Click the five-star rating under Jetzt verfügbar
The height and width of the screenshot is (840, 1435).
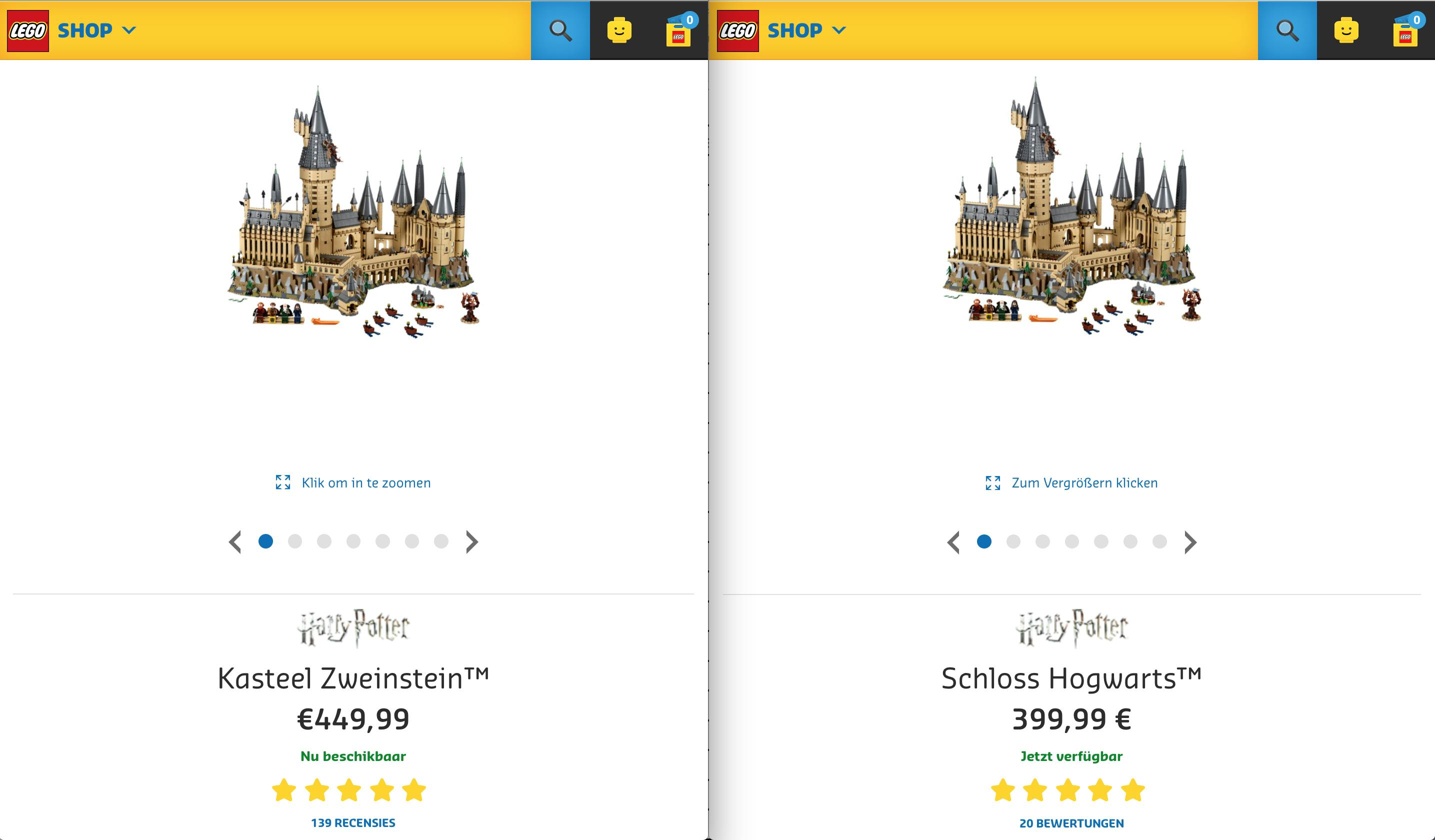pyautogui.click(x=1067, y=790)
